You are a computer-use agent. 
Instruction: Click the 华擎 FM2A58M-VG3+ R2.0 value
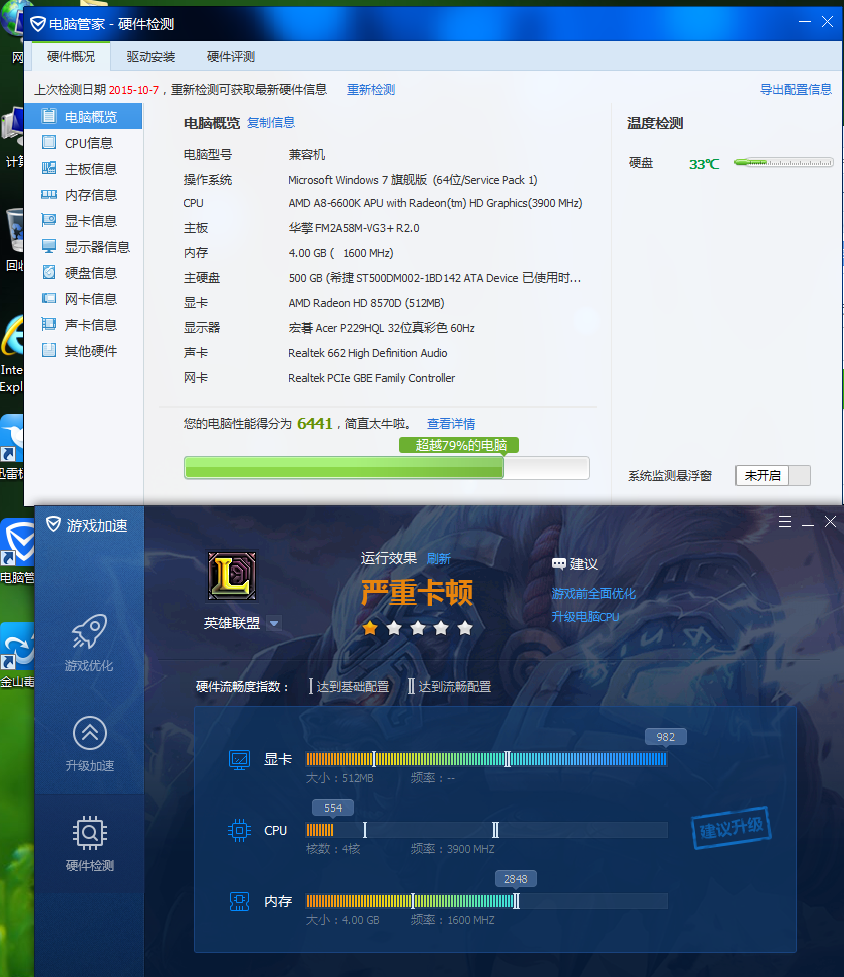click(354, 228)
